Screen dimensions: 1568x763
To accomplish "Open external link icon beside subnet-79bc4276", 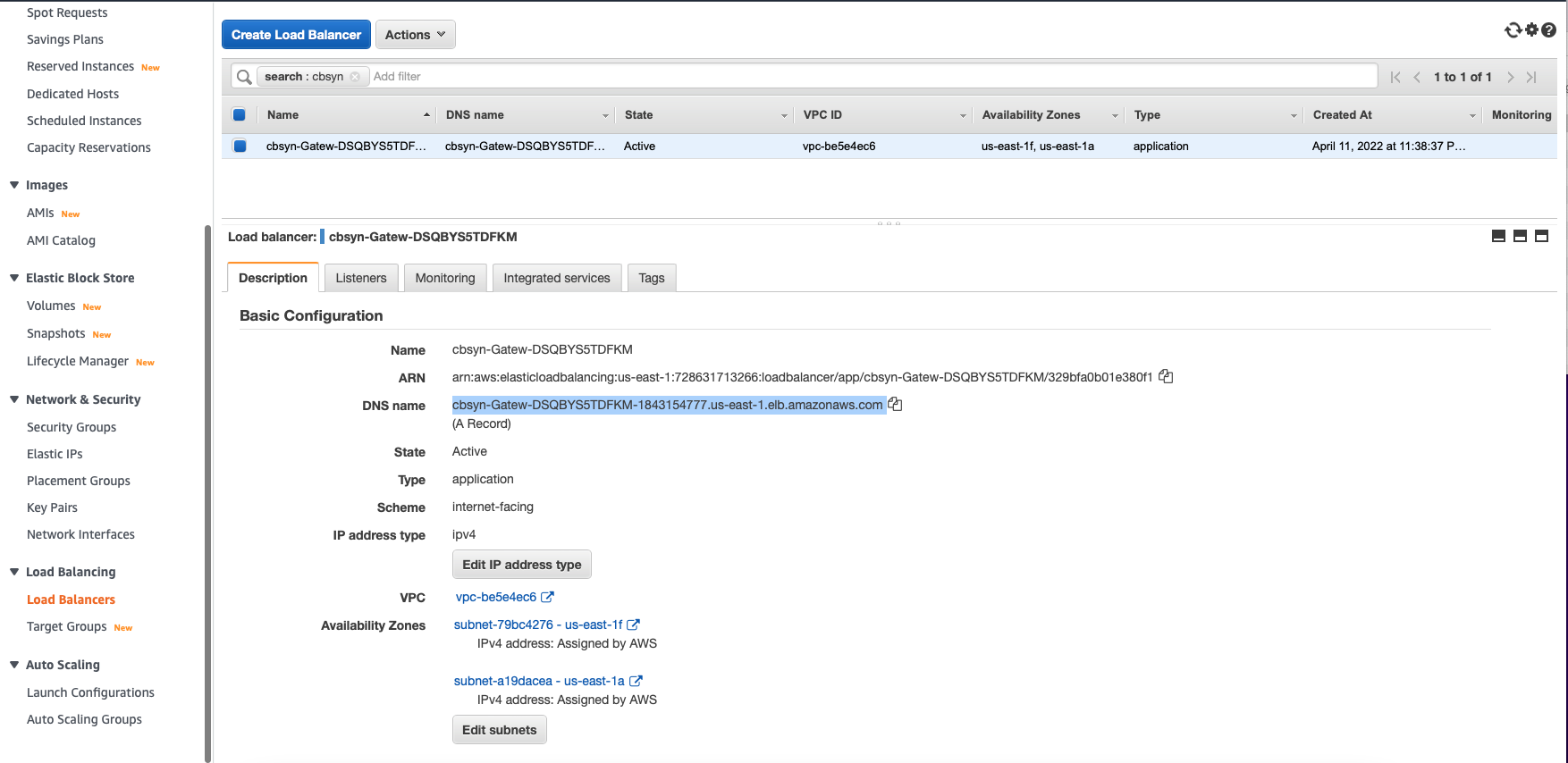I will coord(633,625).
